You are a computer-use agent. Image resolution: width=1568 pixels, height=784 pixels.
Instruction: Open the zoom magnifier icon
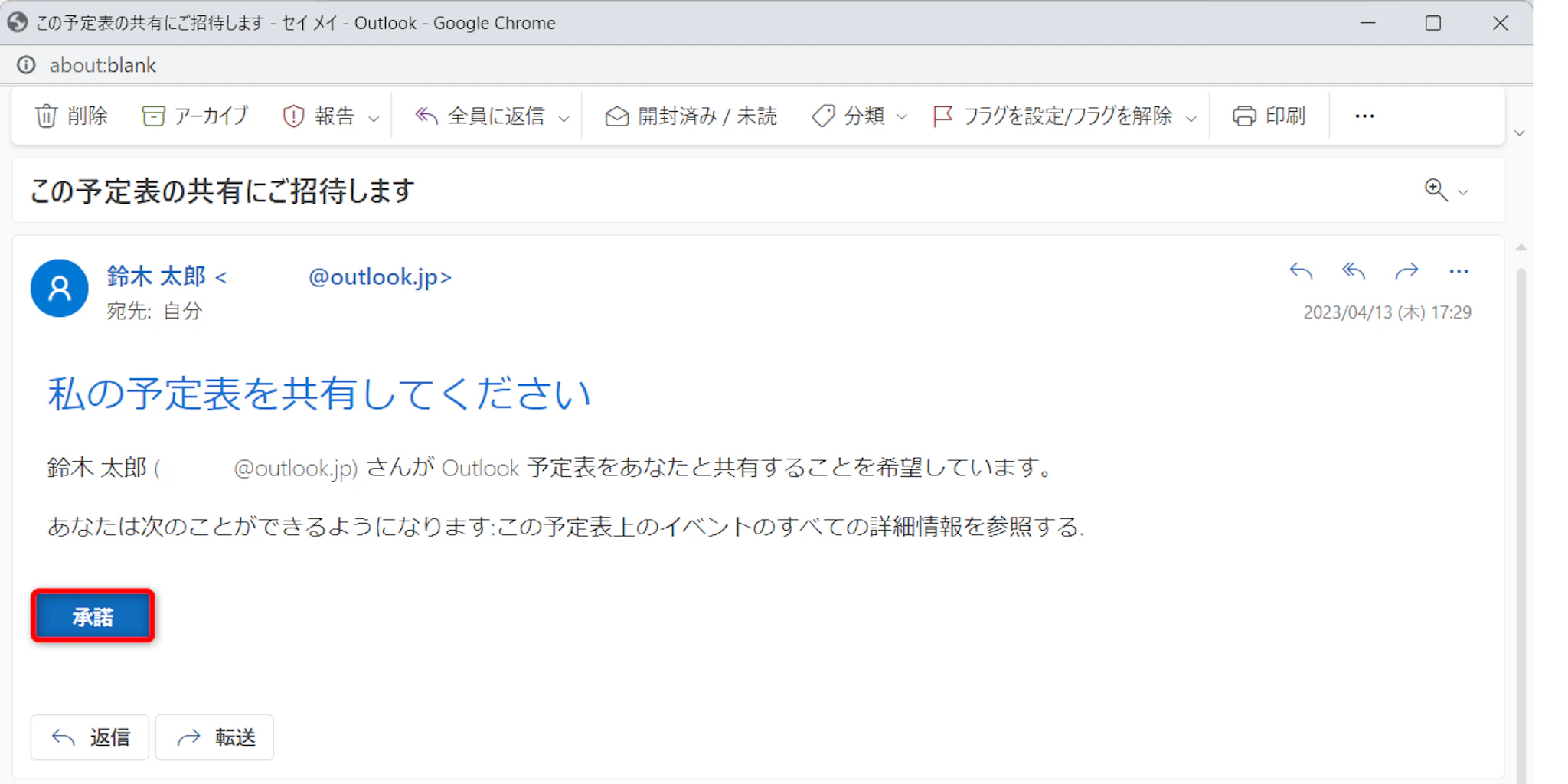click(x=1436, y=190)
